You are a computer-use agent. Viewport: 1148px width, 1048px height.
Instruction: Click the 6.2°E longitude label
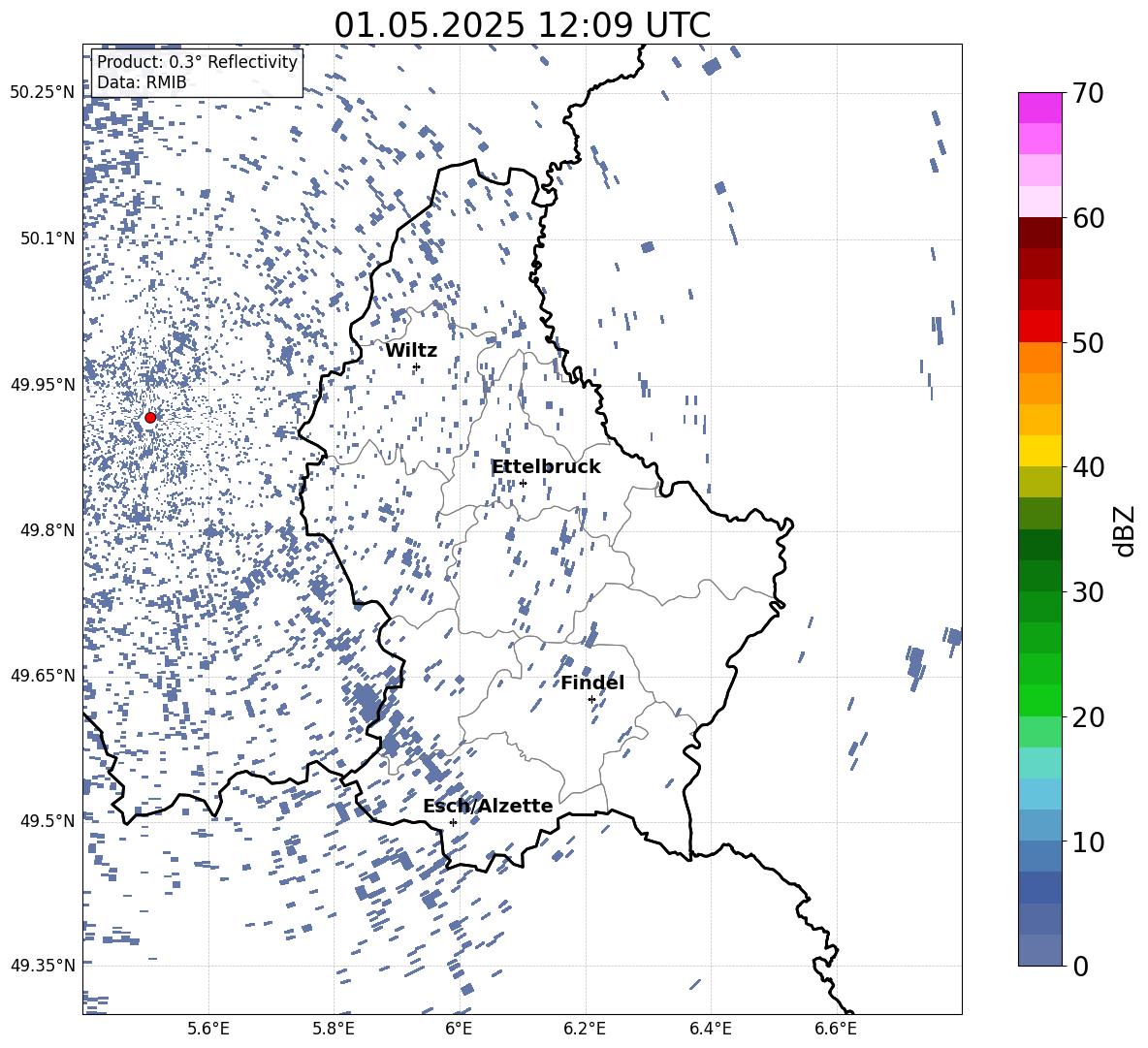coord(585,1029)
